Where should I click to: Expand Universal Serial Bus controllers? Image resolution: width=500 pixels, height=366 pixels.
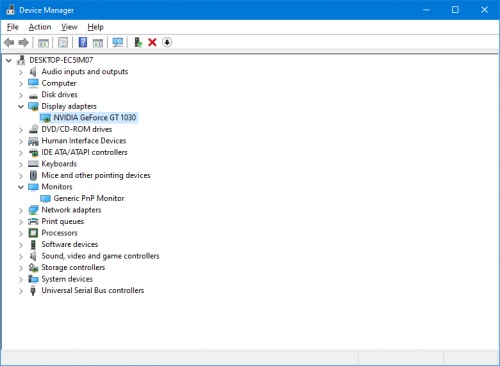click(x=21, y=291)
